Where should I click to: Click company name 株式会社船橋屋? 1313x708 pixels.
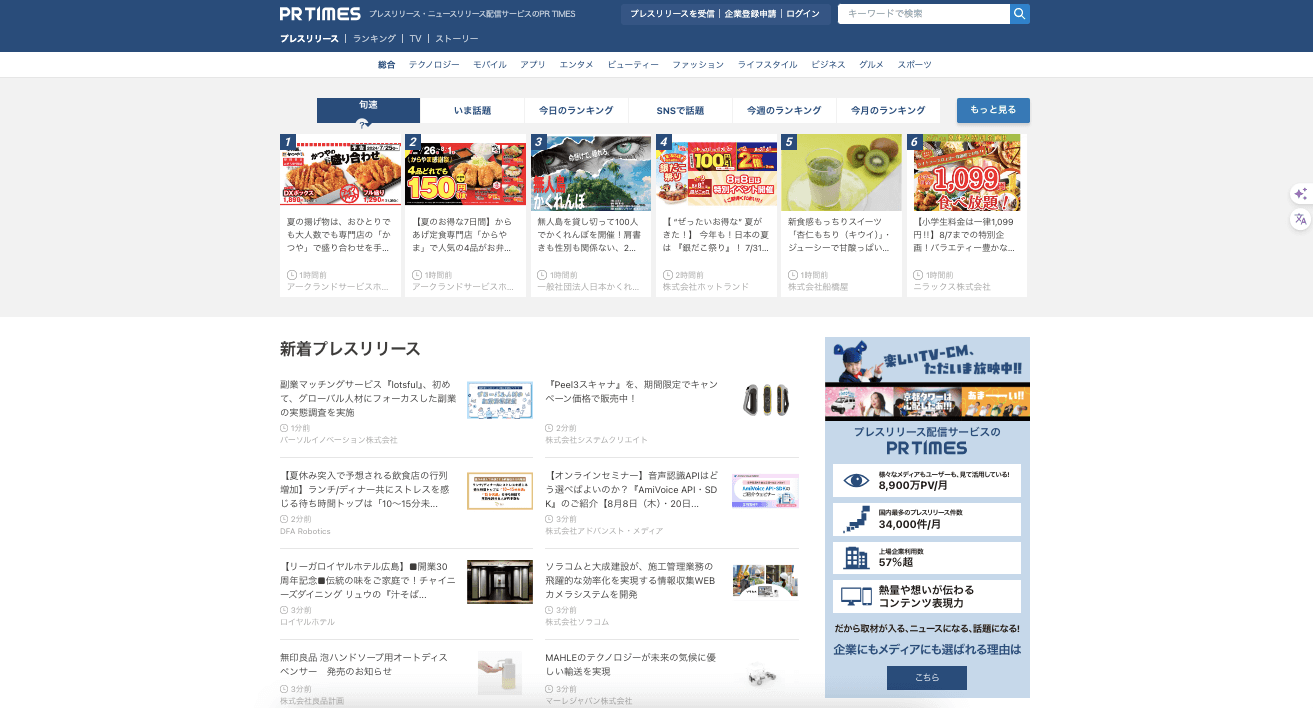point(818,287)
